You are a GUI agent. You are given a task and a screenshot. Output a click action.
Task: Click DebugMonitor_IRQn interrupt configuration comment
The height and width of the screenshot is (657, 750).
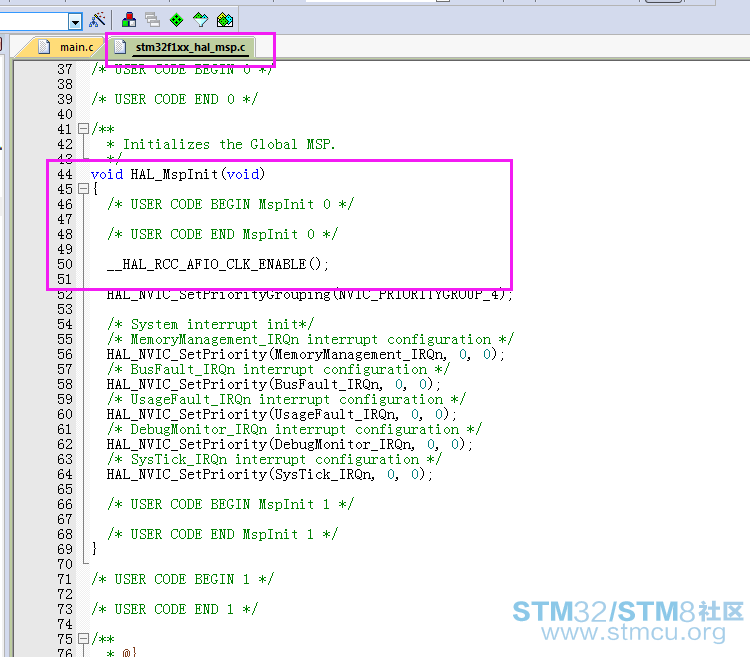point(295,429)
